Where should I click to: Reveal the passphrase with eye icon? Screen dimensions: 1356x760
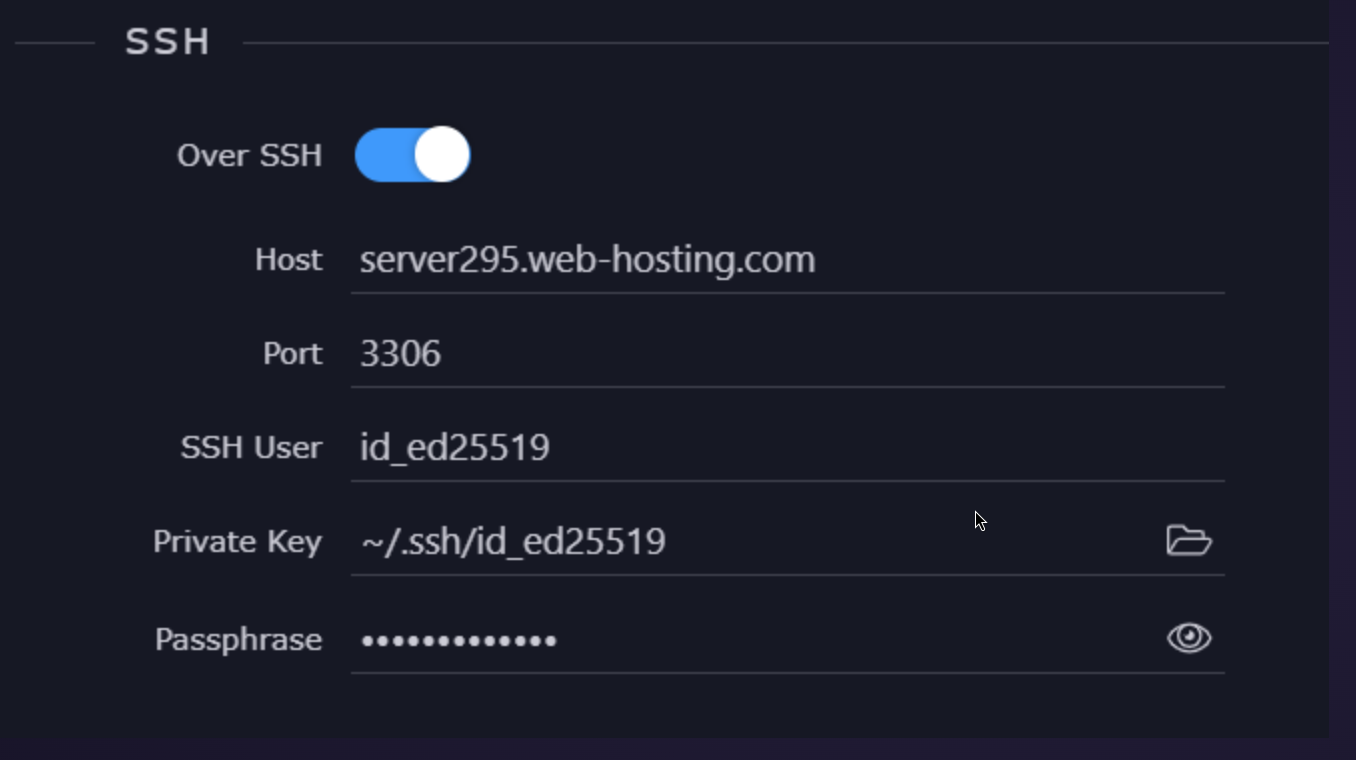click(1189, 638)
